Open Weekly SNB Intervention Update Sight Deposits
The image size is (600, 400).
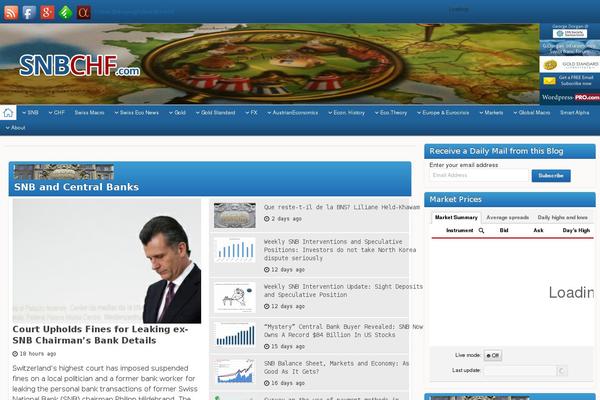click(x=343, y=291)
